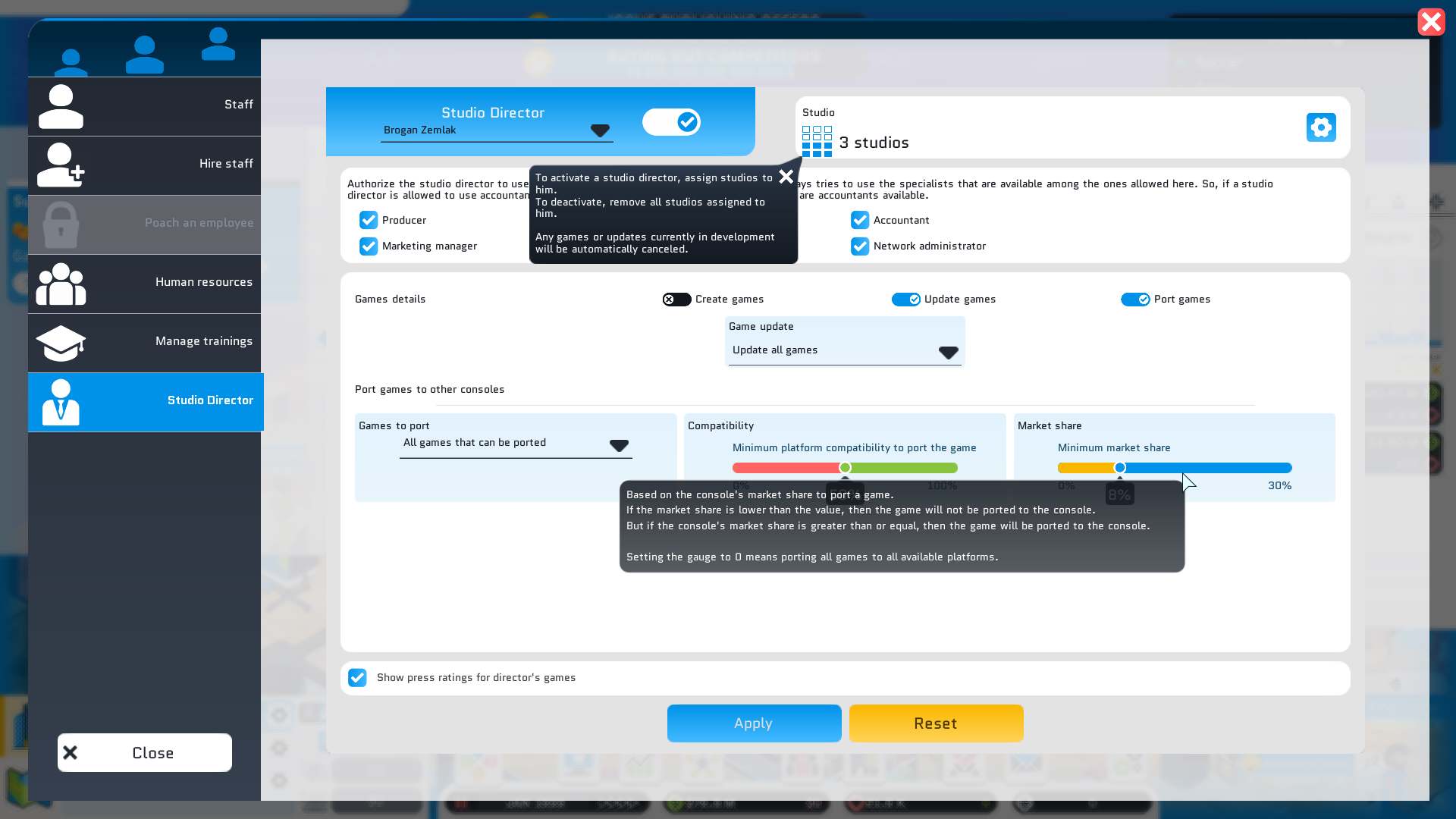This screenshot has width=1456, height=819.
Task: Expand the All games that can be ported dropdown
Action: pyautogui.click(x=516, y=444)
